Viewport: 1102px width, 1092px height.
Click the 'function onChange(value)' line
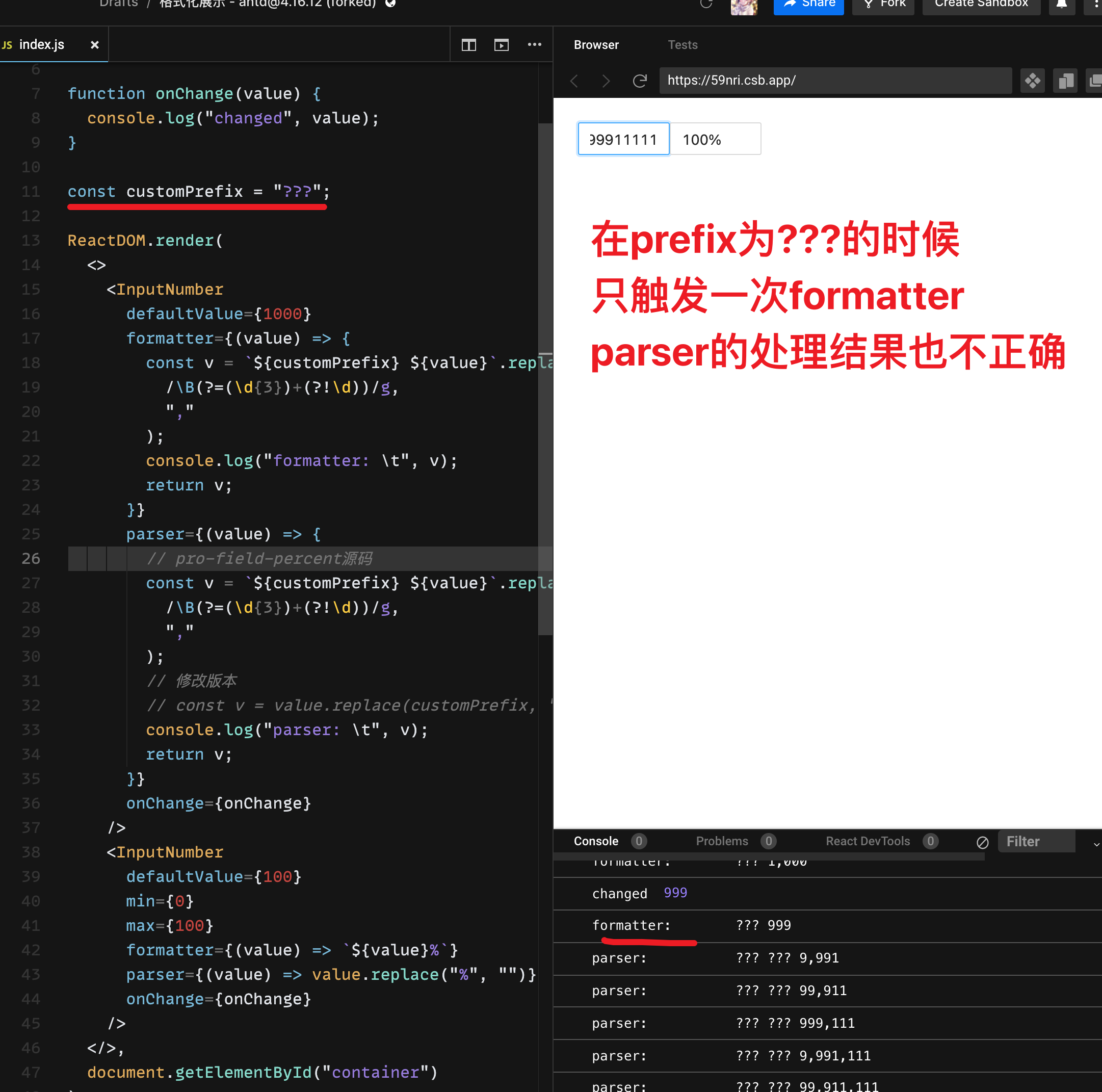click(194, 94)
